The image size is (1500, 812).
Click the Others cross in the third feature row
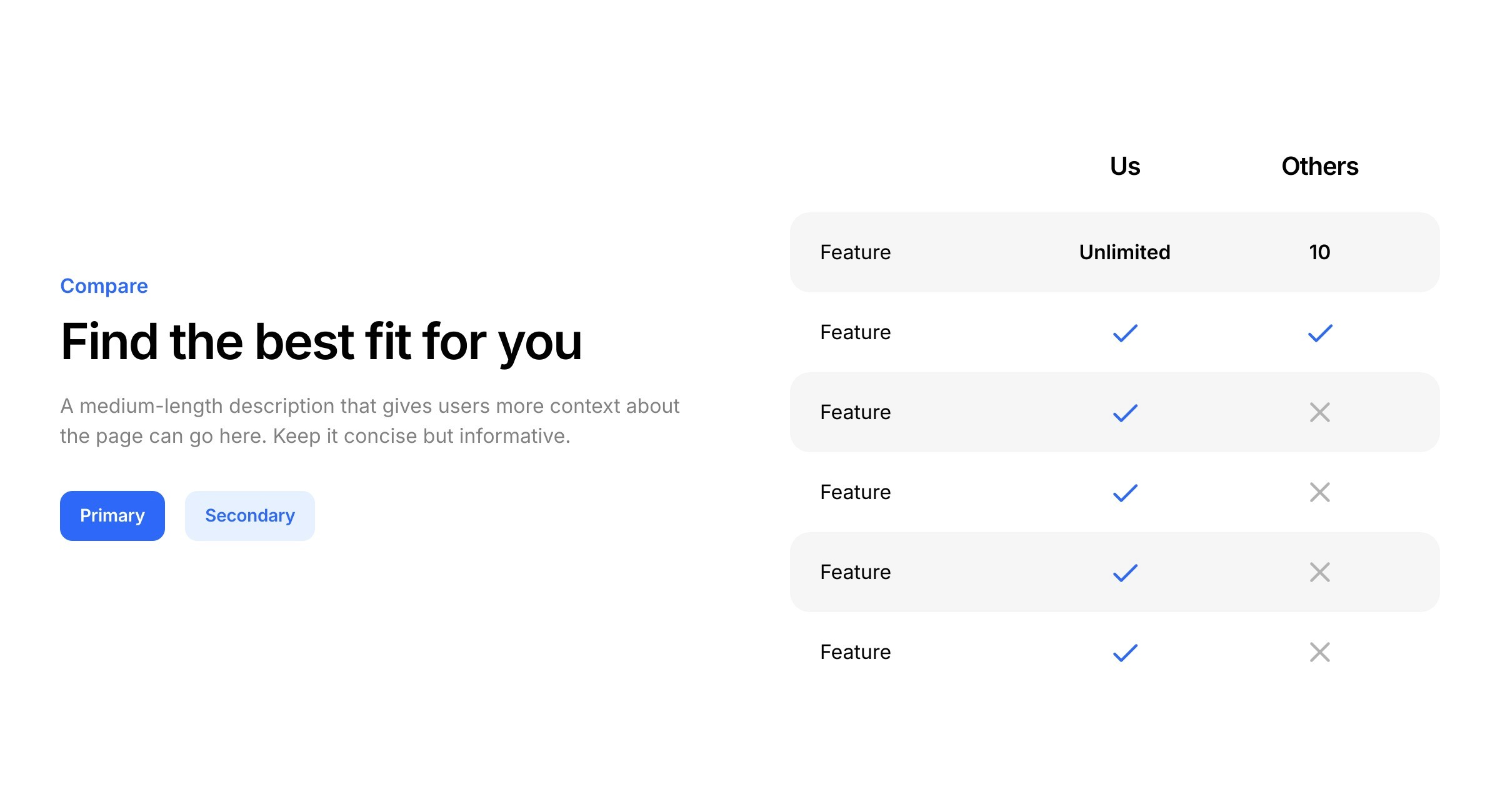(1320, 412)
